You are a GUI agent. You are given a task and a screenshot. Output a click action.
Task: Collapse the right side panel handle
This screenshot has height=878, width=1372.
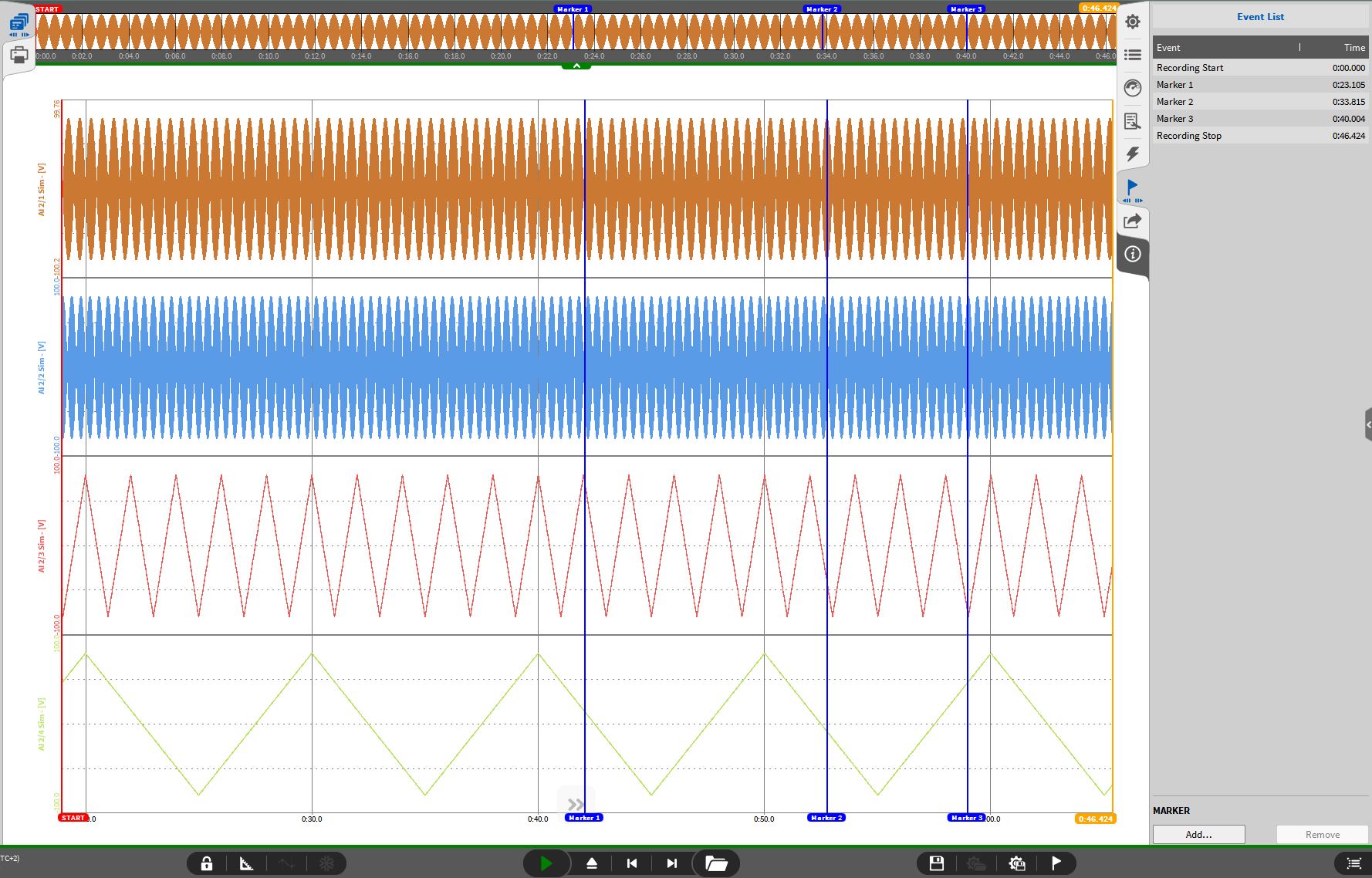pyautogui.click(x=1367, y=424)
